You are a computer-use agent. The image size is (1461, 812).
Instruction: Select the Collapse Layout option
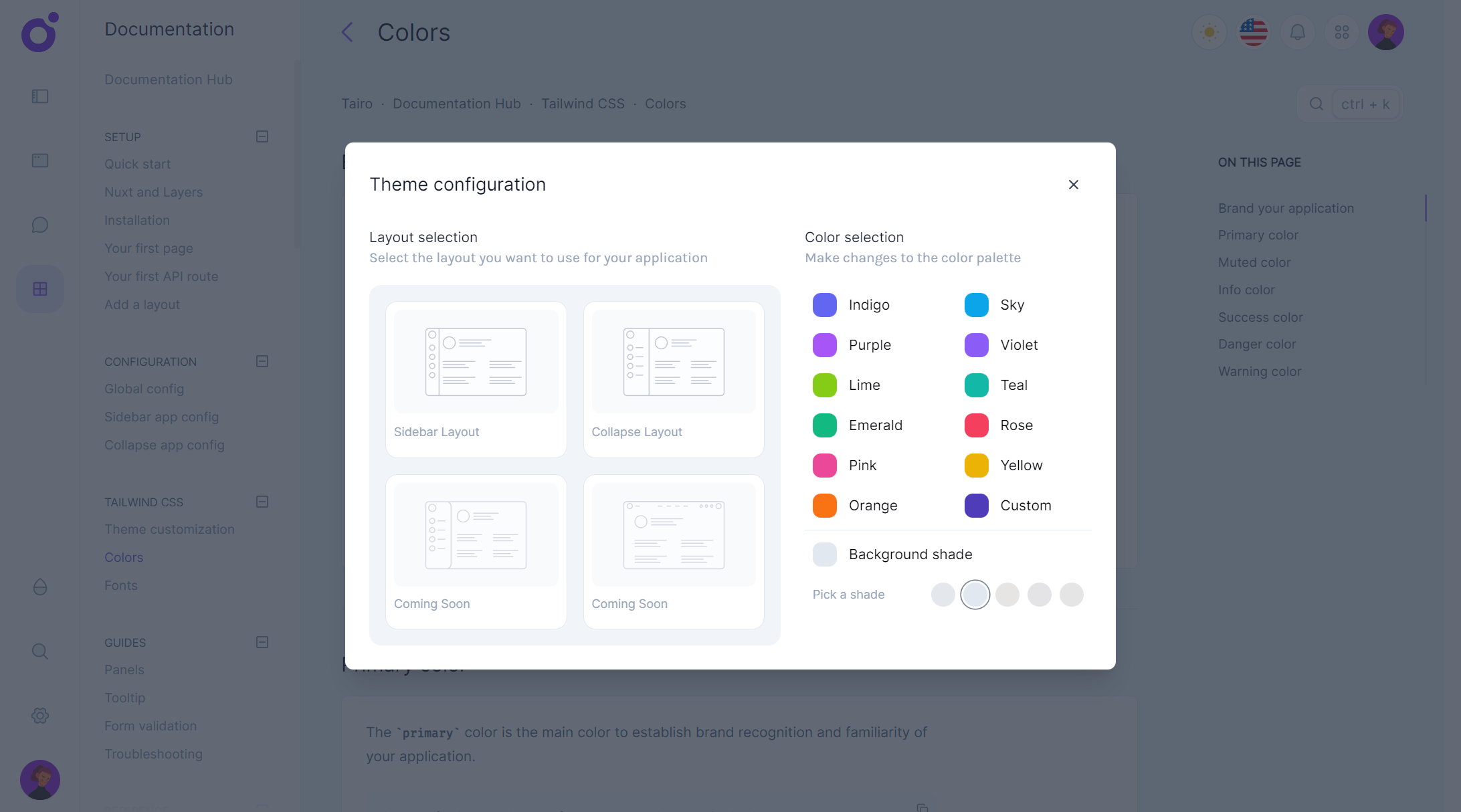[x=674, y=379]
